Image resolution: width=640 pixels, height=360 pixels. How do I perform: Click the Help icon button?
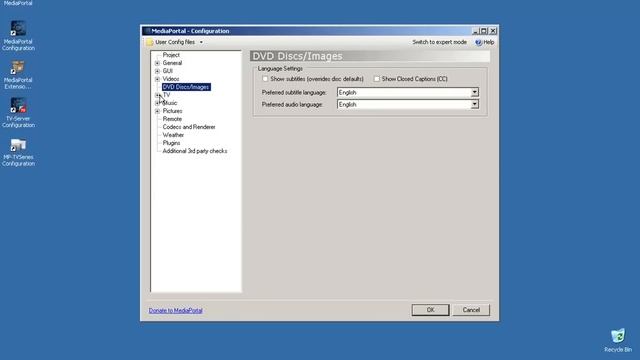tap(484, 42)
